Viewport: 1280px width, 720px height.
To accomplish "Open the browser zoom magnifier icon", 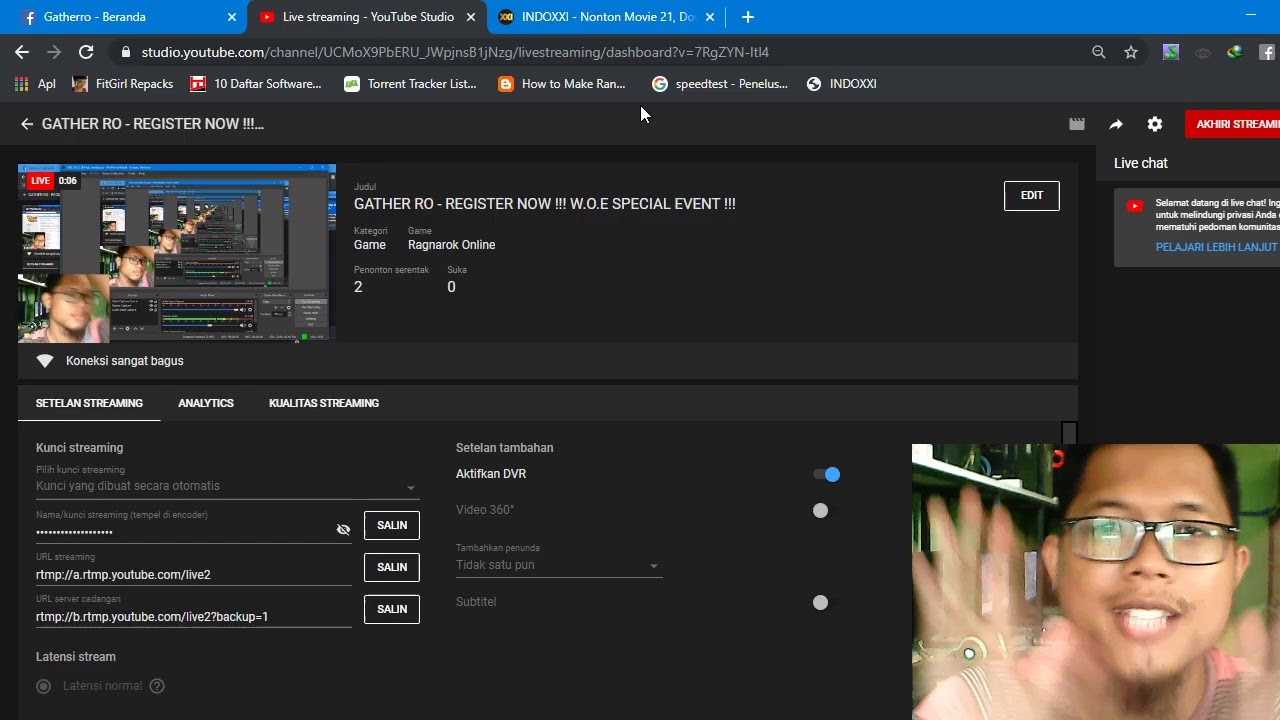I will pos(1099,52).
